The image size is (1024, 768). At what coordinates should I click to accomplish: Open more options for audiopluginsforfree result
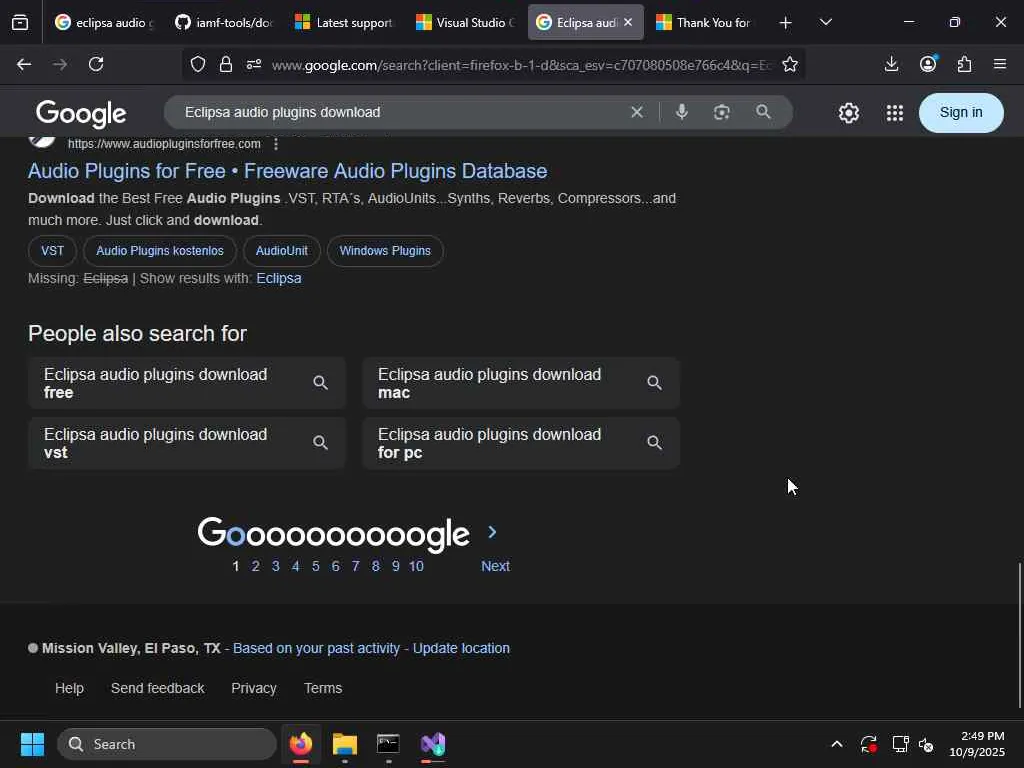pos(276,144)
